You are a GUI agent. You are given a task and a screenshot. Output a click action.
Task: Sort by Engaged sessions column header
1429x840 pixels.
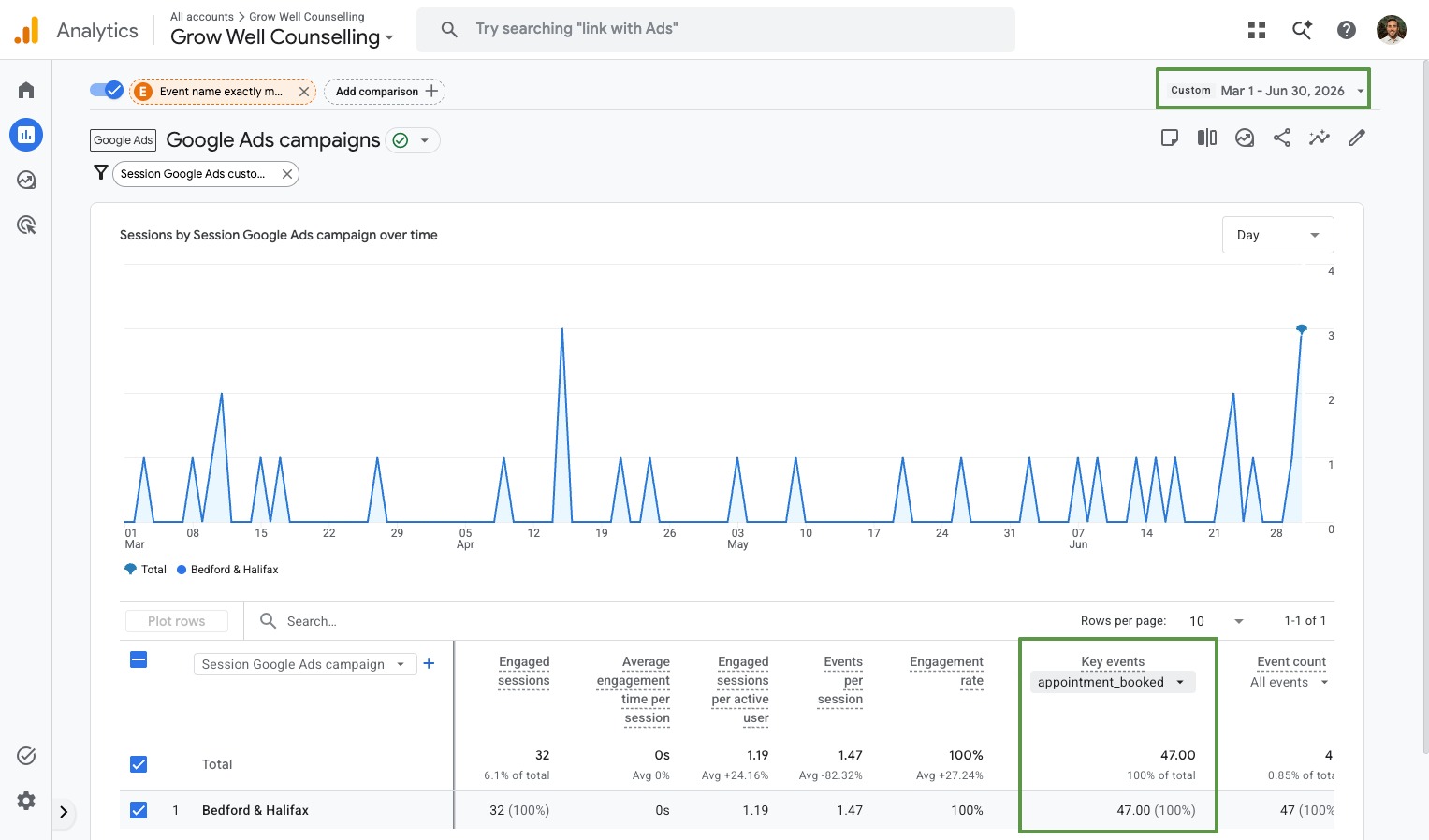pos(524,671)
